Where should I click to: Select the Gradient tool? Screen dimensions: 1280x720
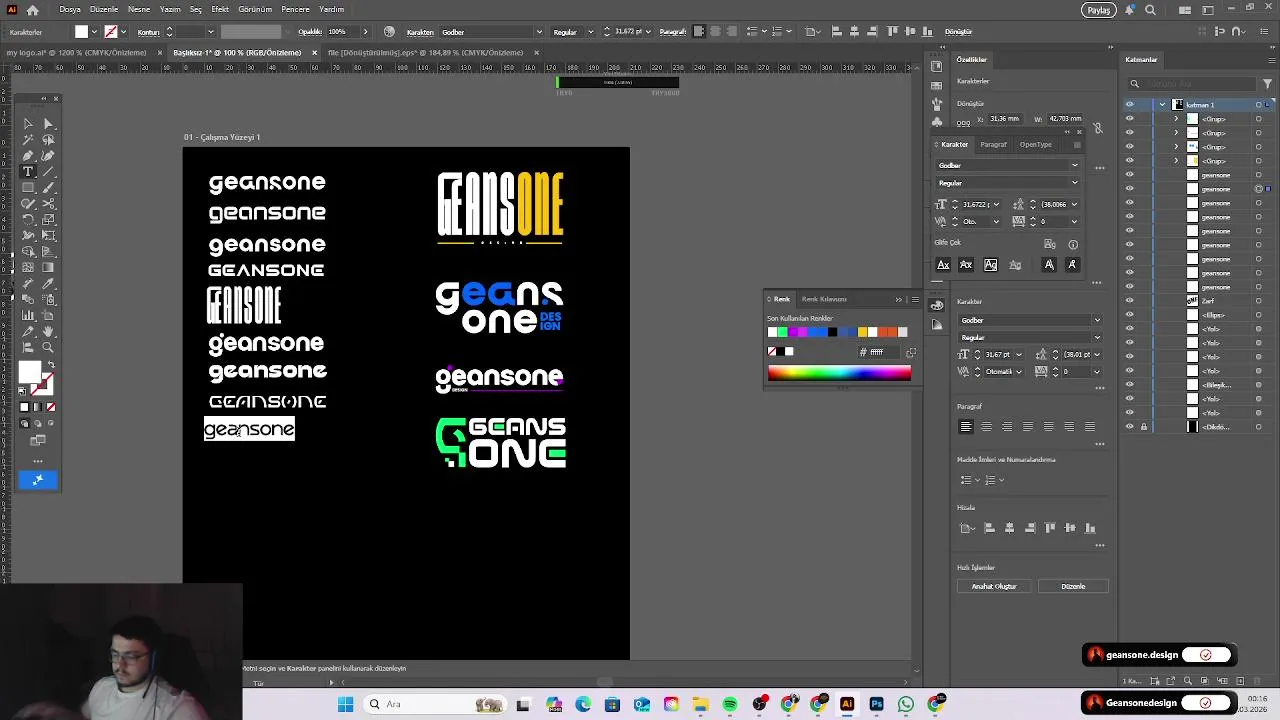pyautogui.click(x=48, y=267)
